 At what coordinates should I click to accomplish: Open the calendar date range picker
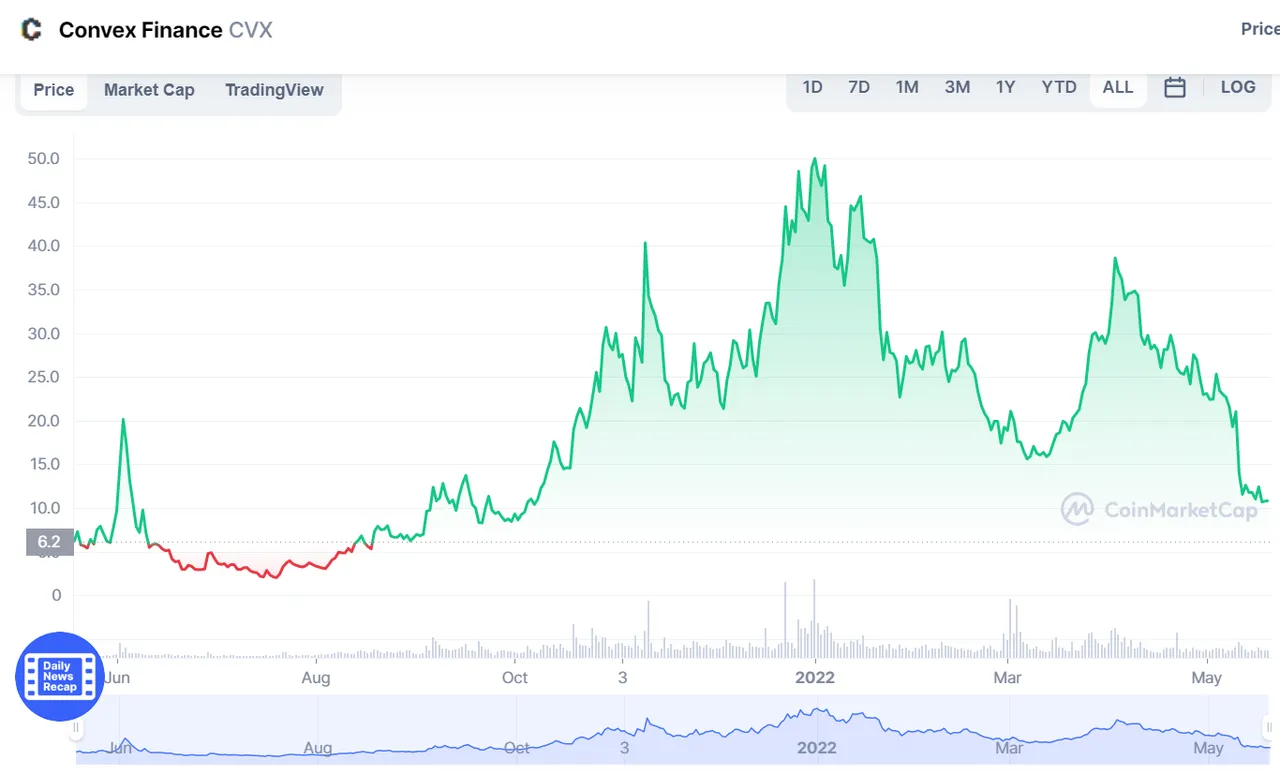point(1175,87)
